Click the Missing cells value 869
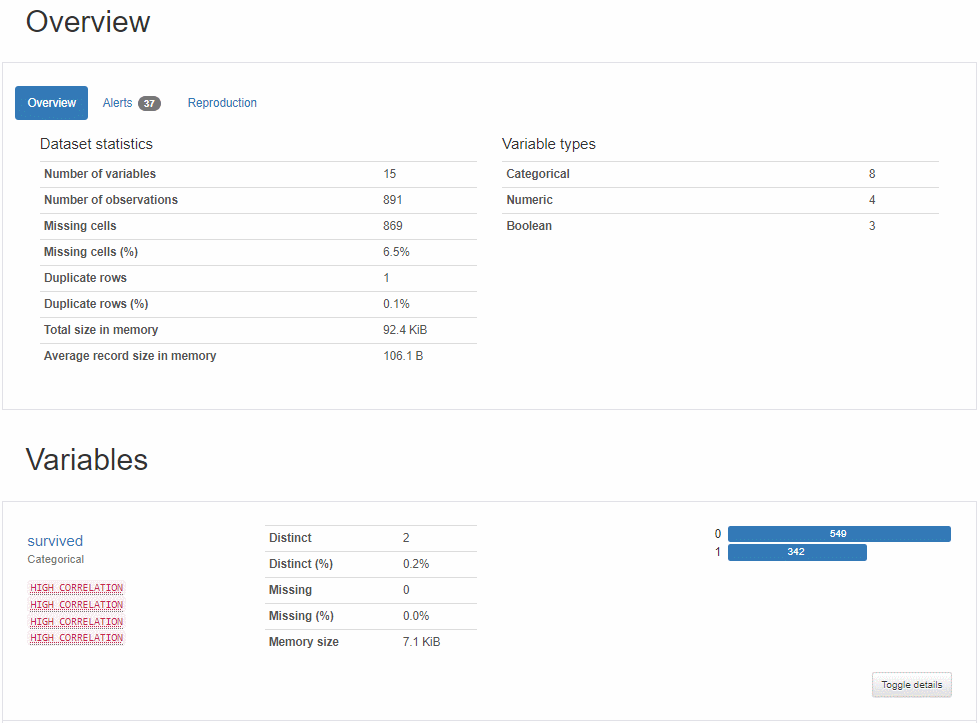980x723 pixels. tap(392, 226)
